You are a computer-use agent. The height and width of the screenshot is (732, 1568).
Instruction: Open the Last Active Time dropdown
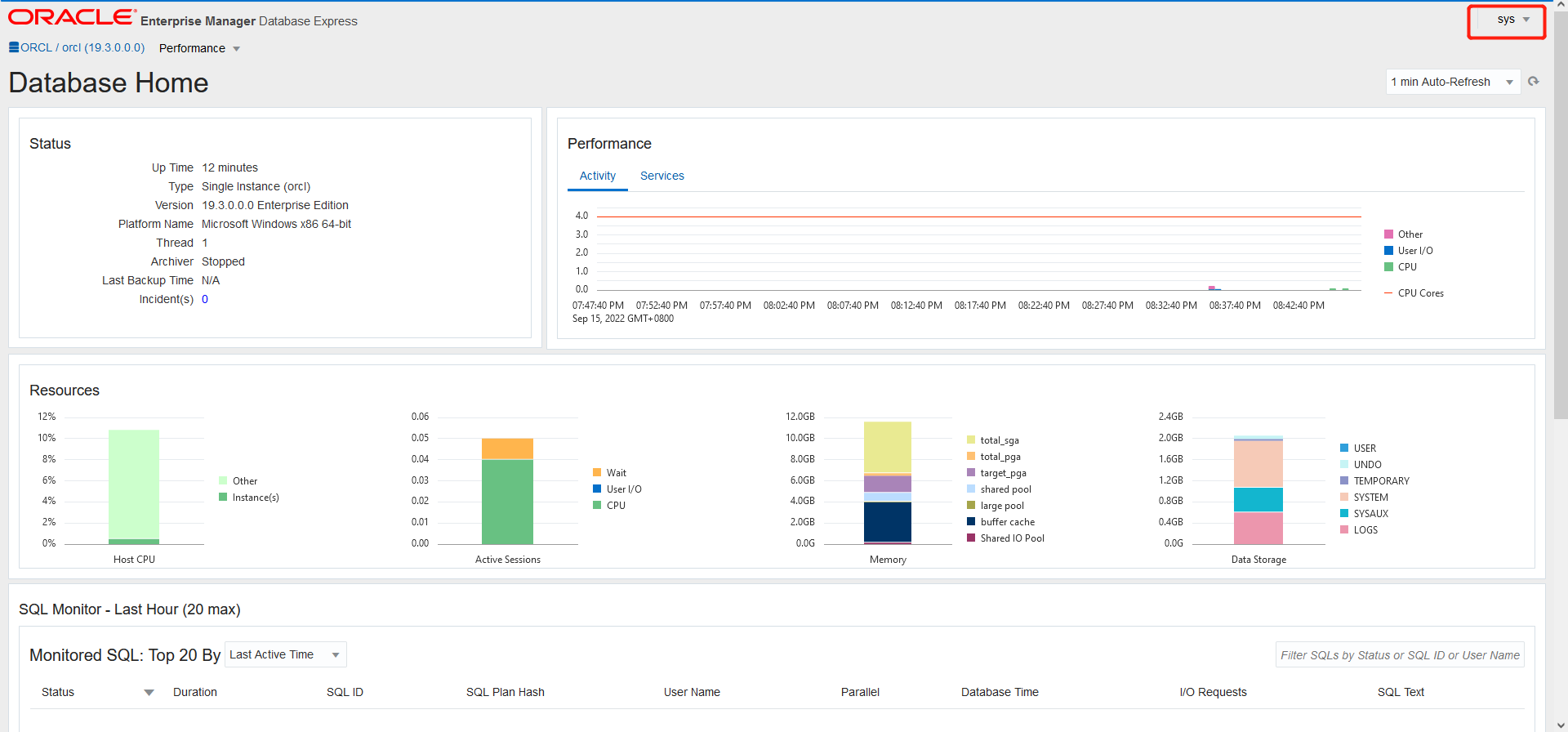(x=285, y=654)
